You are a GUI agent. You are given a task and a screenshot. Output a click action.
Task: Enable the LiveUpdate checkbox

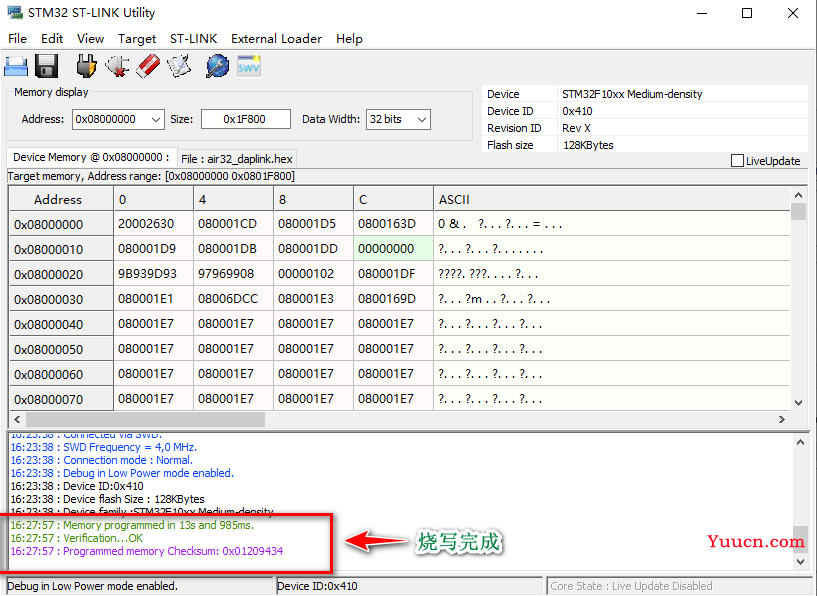tap(737, 161)
